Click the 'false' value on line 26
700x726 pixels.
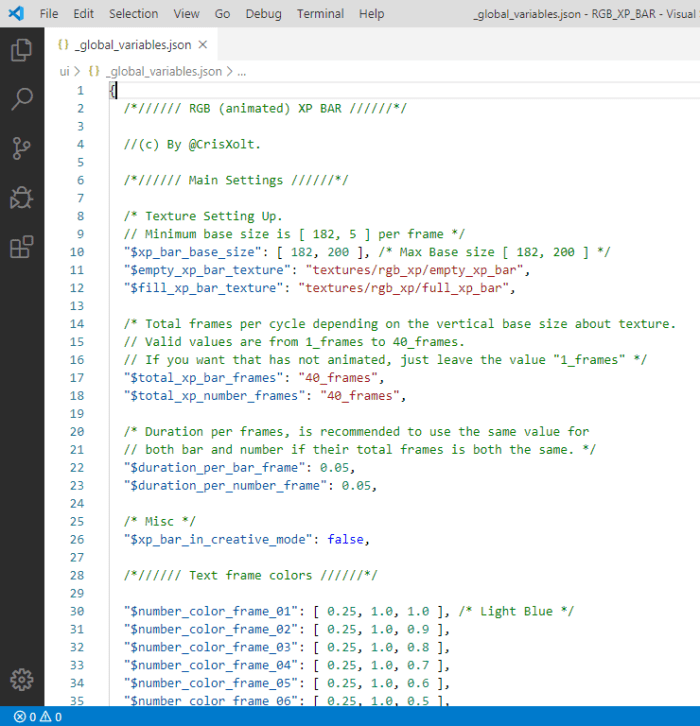pos(345,539)
